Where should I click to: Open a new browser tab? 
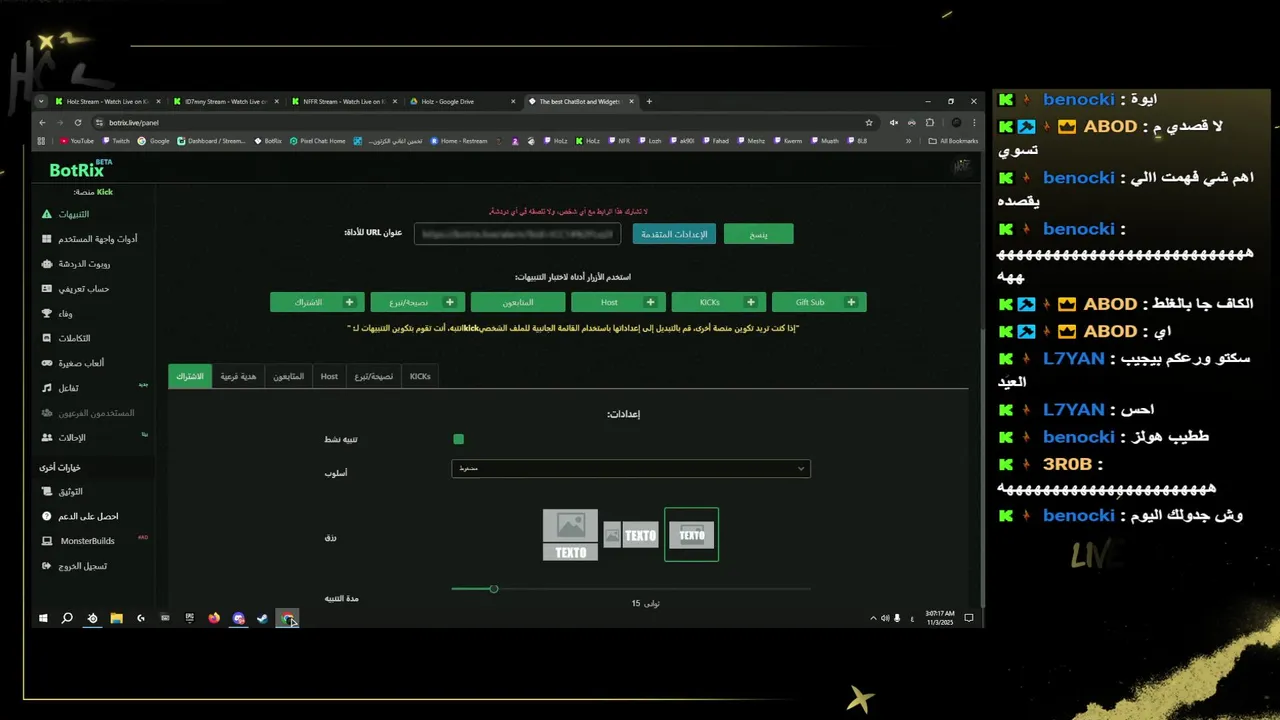coord(649,101)
